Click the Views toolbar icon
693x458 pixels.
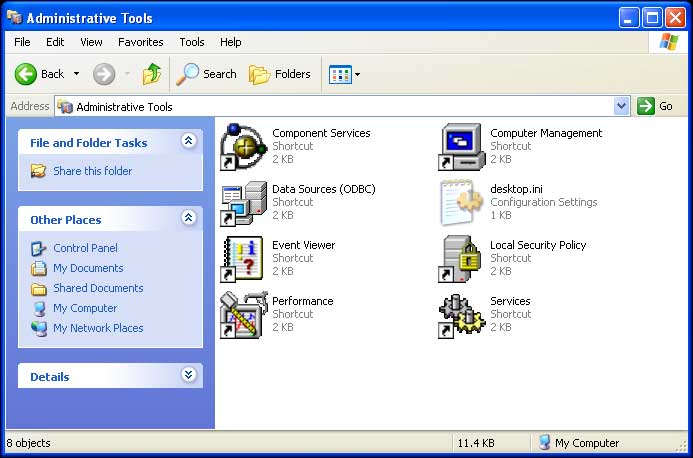coord(340,74)
